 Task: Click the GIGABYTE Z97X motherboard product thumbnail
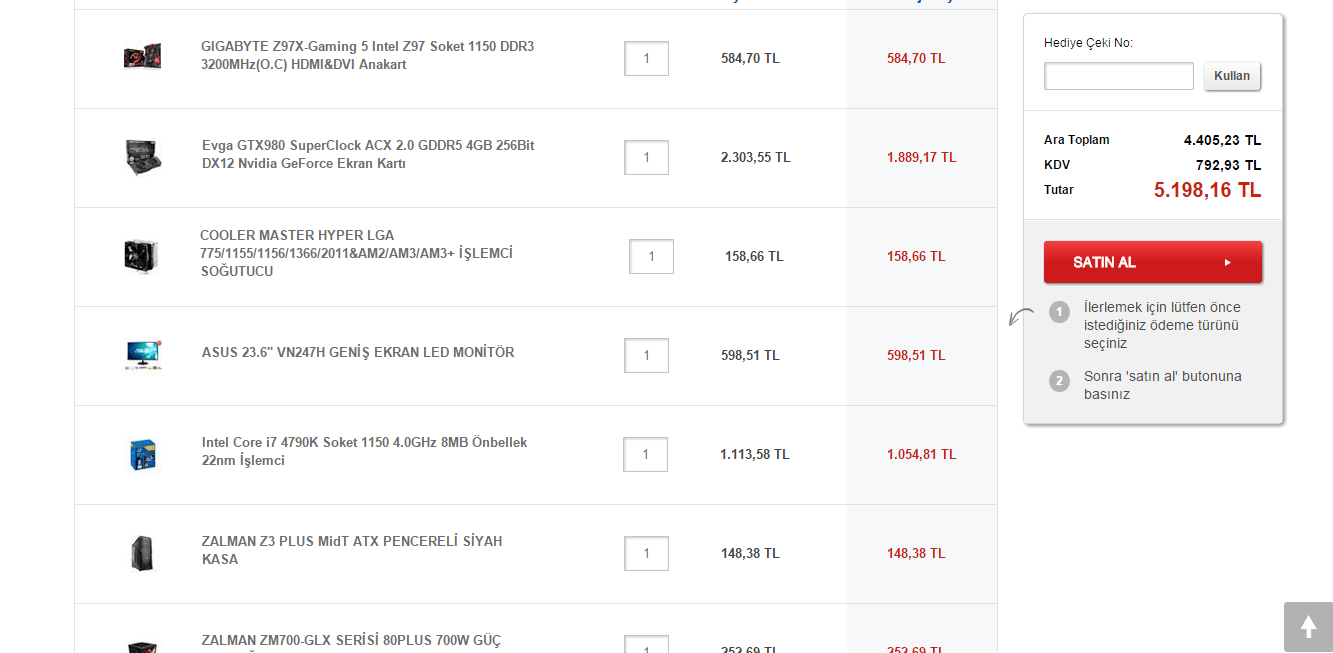pyautogui.click(x=142, y=57)
